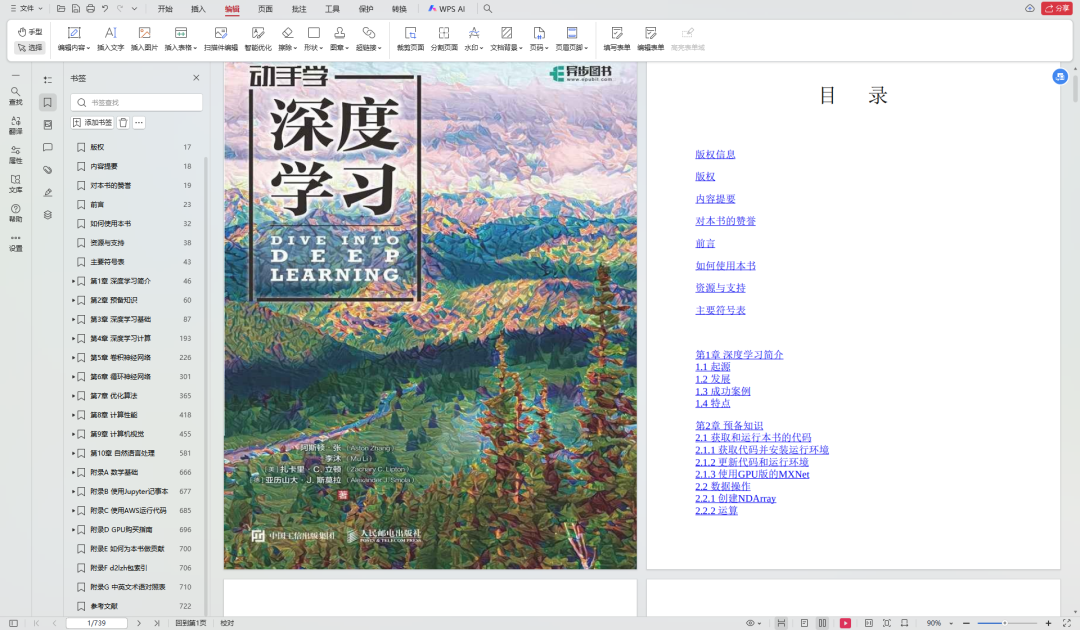Start the red slideshow play button
This screenshot has width=1080, height=630.
pyautogui.click(x=845, y=623)
